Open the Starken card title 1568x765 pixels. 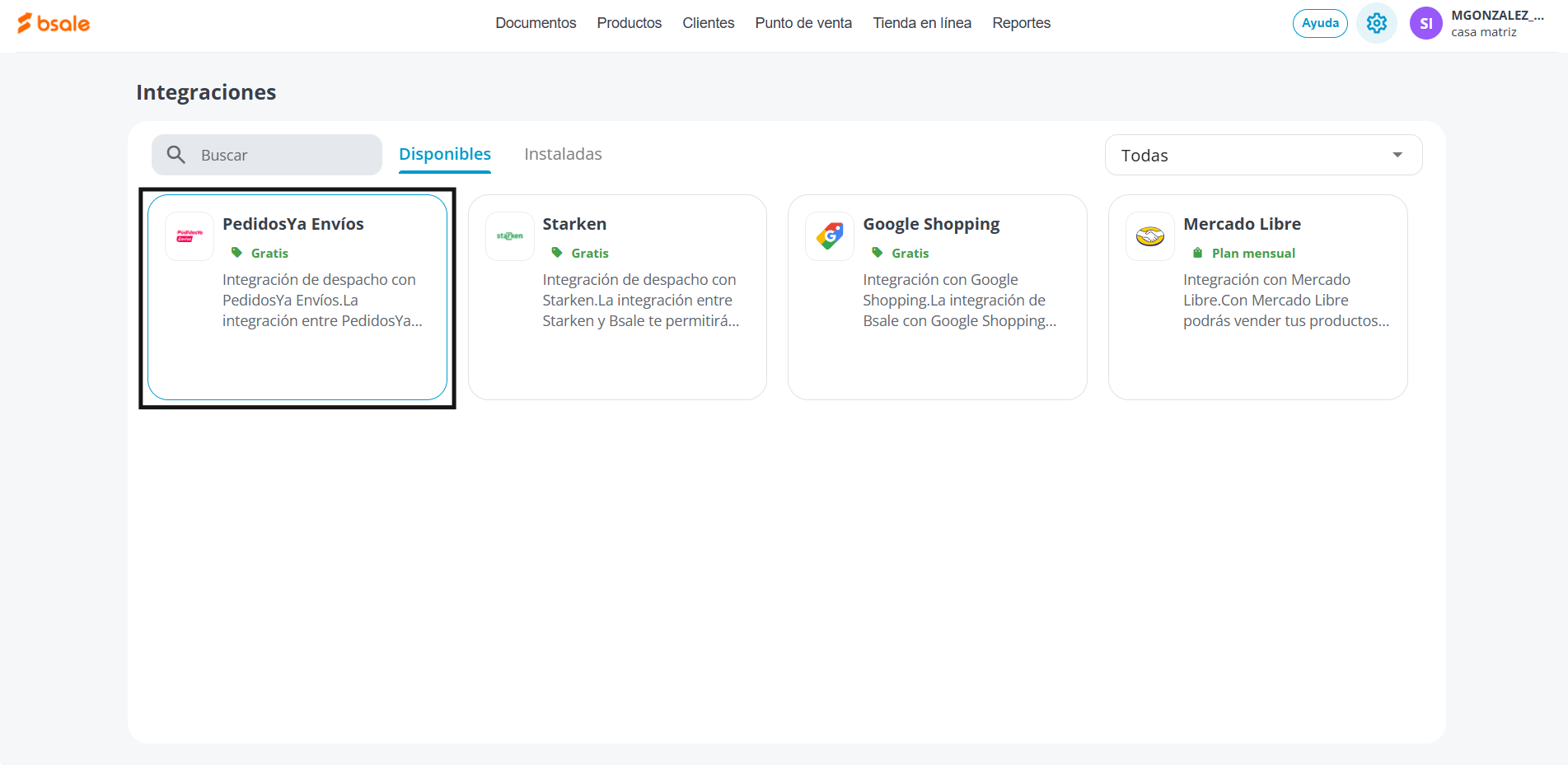574,224
